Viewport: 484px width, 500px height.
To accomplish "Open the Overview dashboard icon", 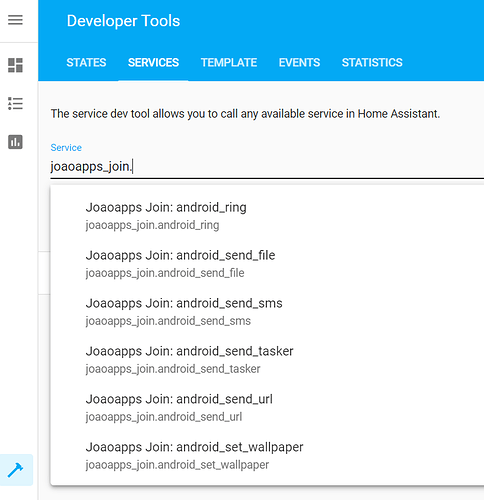I will point(15,65).
